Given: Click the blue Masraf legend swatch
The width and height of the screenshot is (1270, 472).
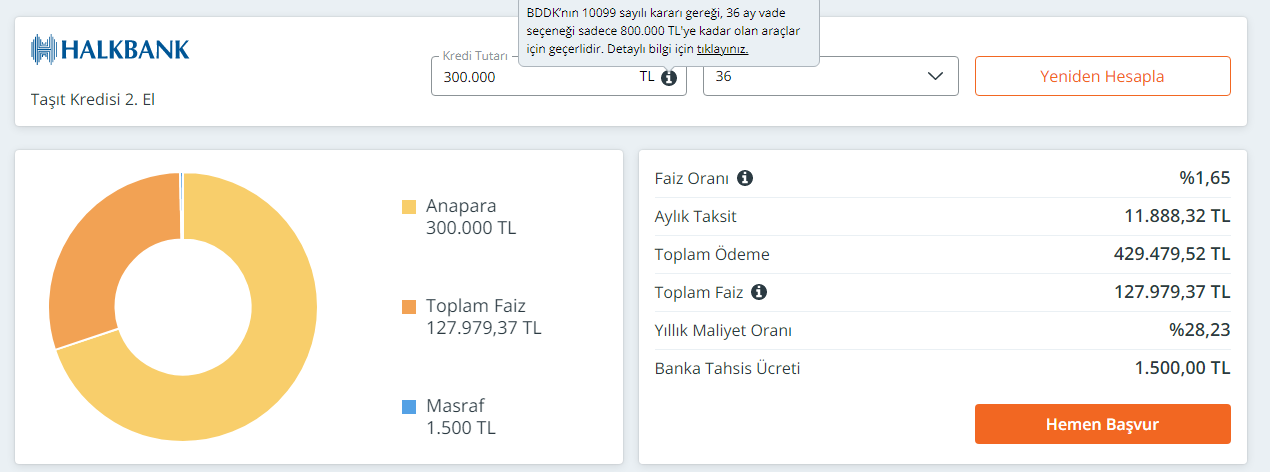Looking at the screenshot, I should (409, 407).
